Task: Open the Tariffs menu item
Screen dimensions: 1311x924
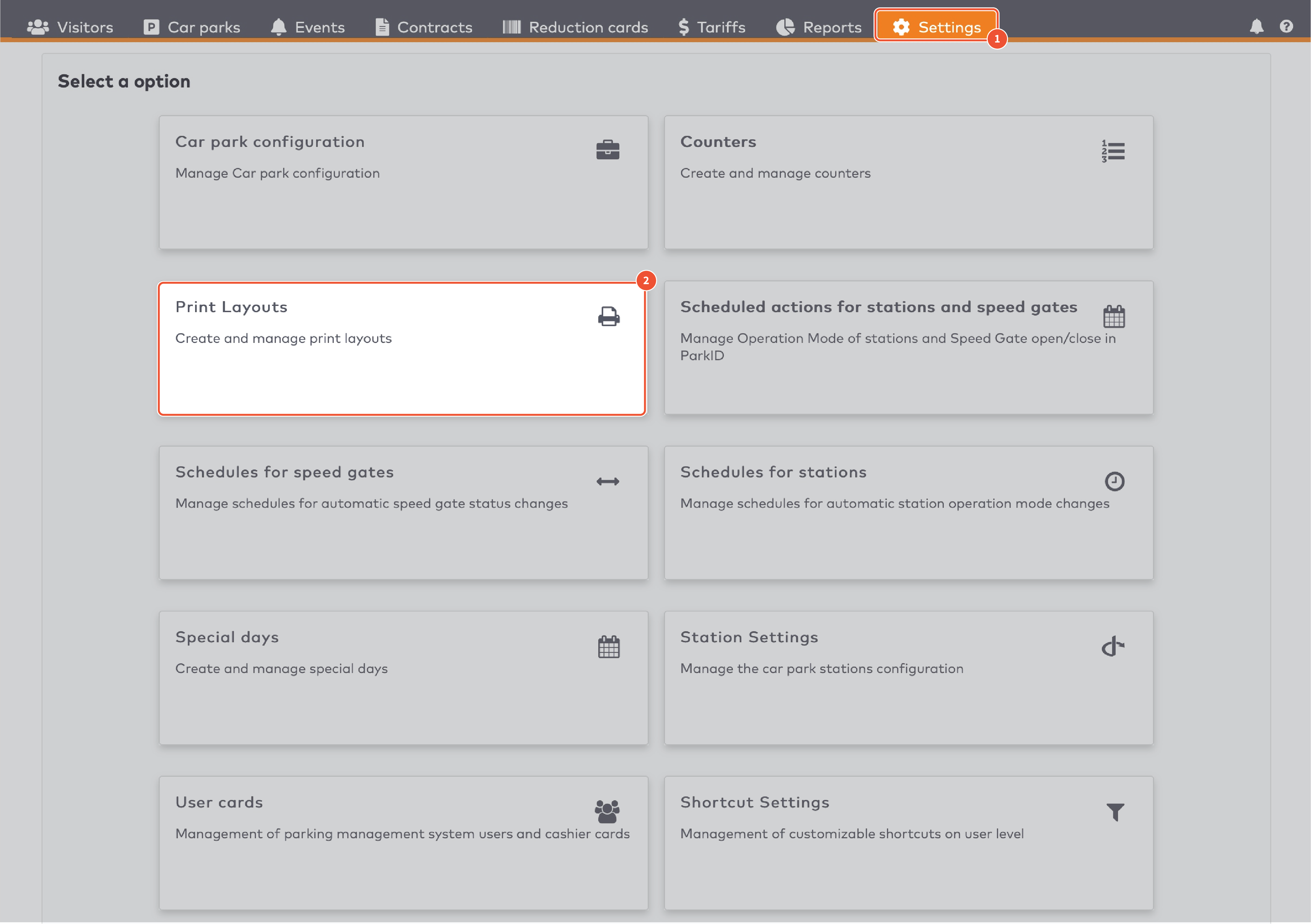Action: [711, 27]
